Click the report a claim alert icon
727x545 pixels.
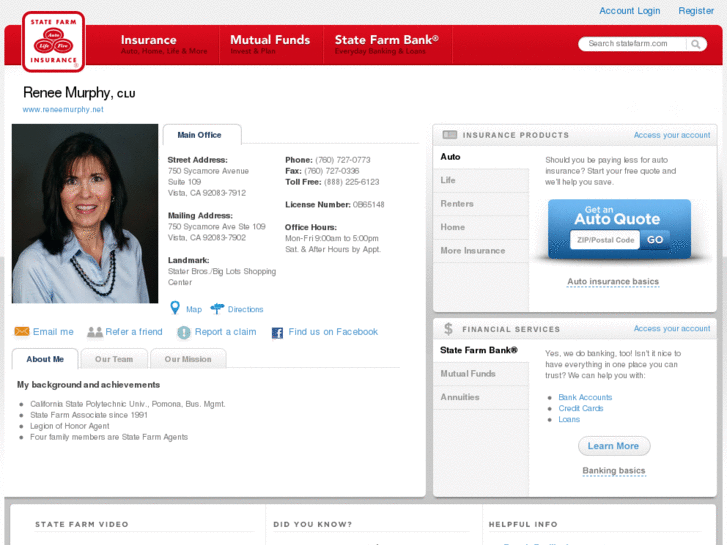coord(184,332)
